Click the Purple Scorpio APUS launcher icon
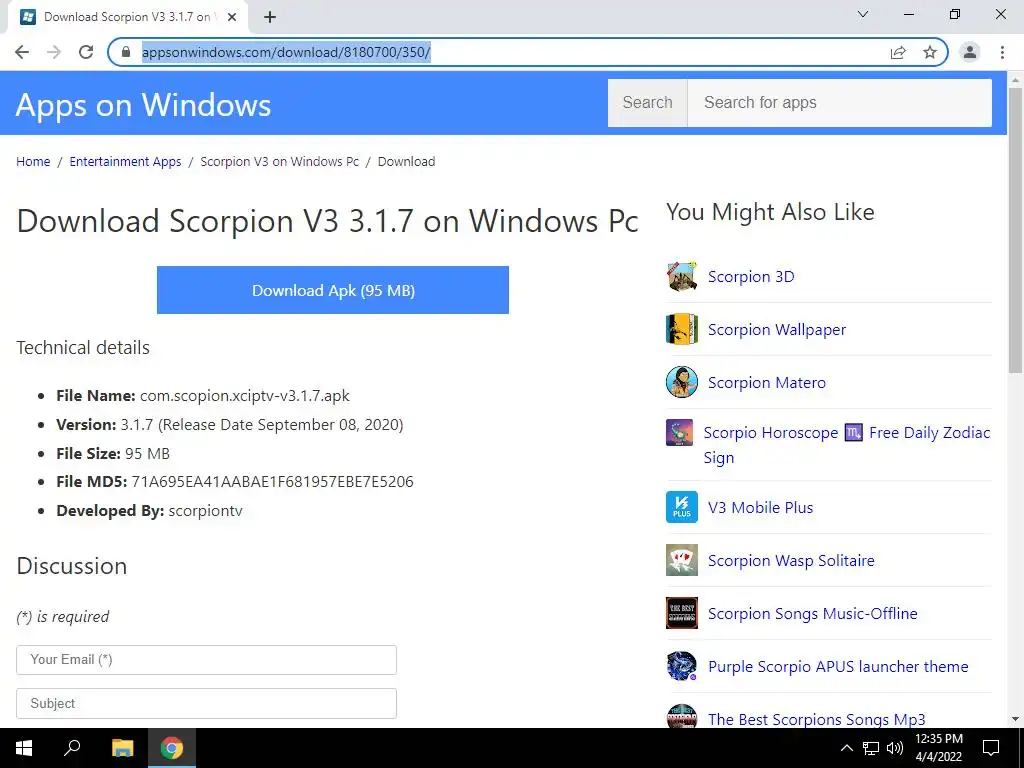Viewport: 1024px width, 768px height. coord(682,666)
